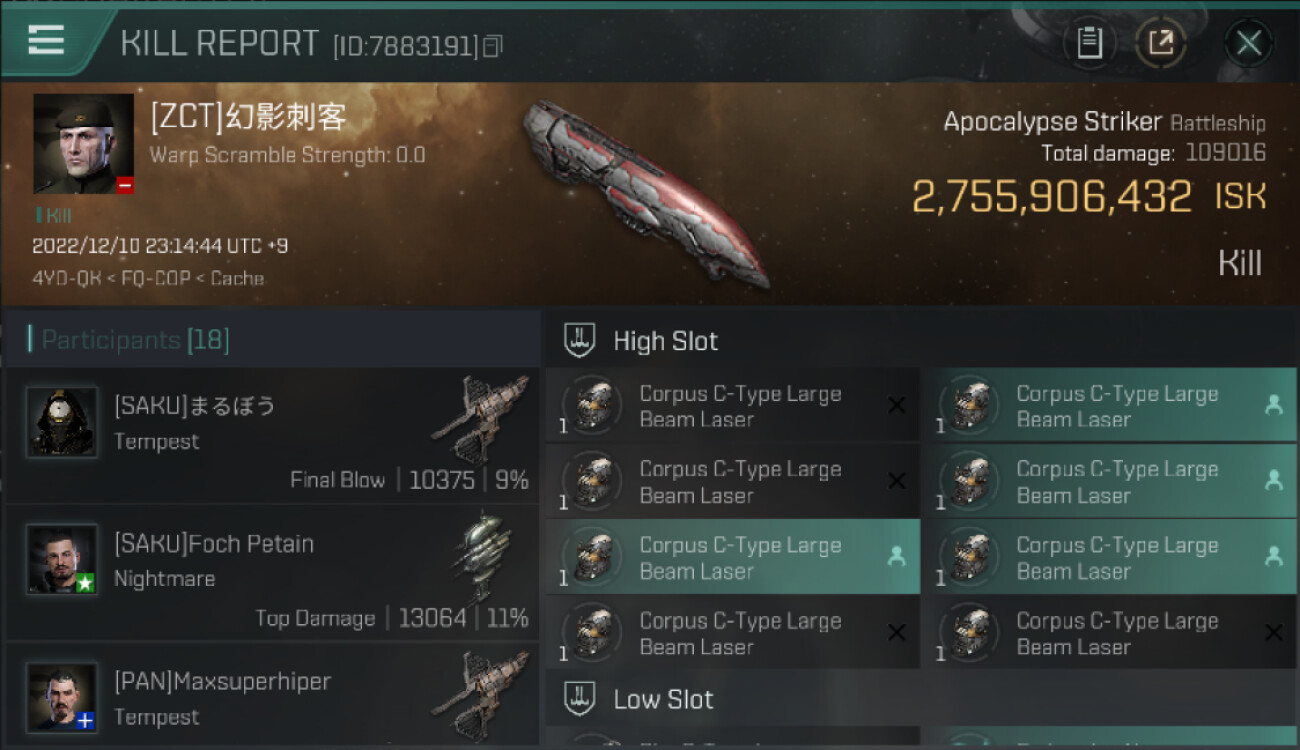Open the hamburger menu
Screen dimensions: 1300x750
tap(46, 40)
